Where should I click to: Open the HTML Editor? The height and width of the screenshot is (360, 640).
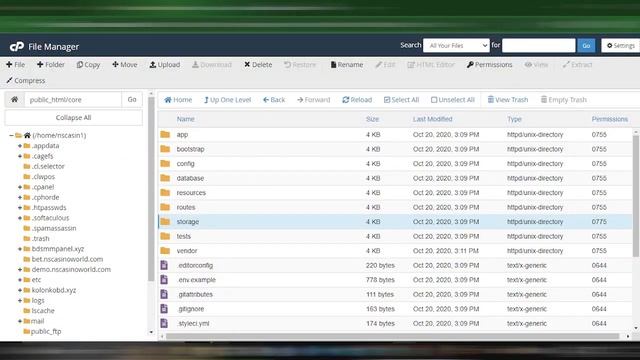[431, 64]
